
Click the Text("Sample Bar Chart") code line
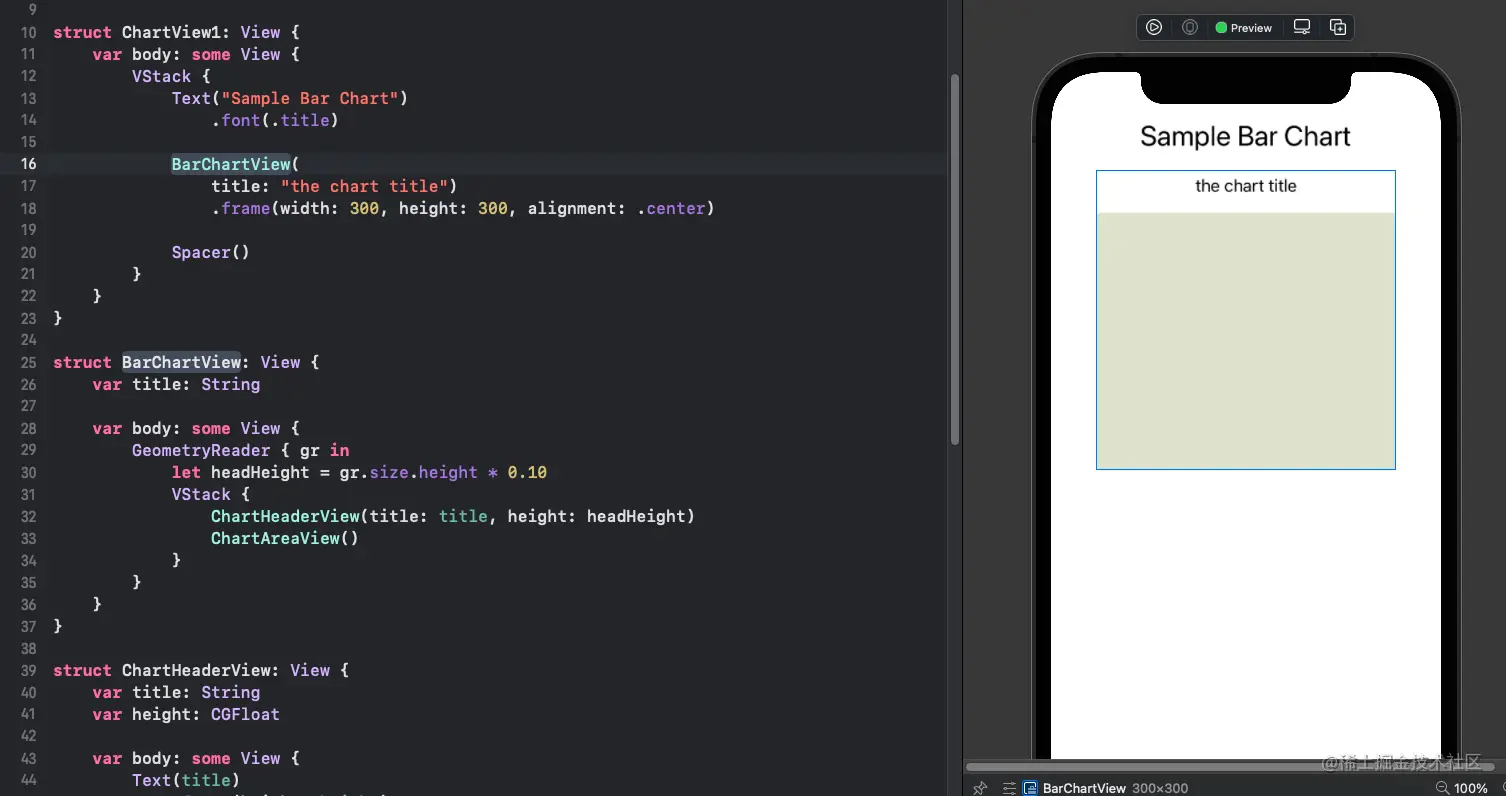290,98
